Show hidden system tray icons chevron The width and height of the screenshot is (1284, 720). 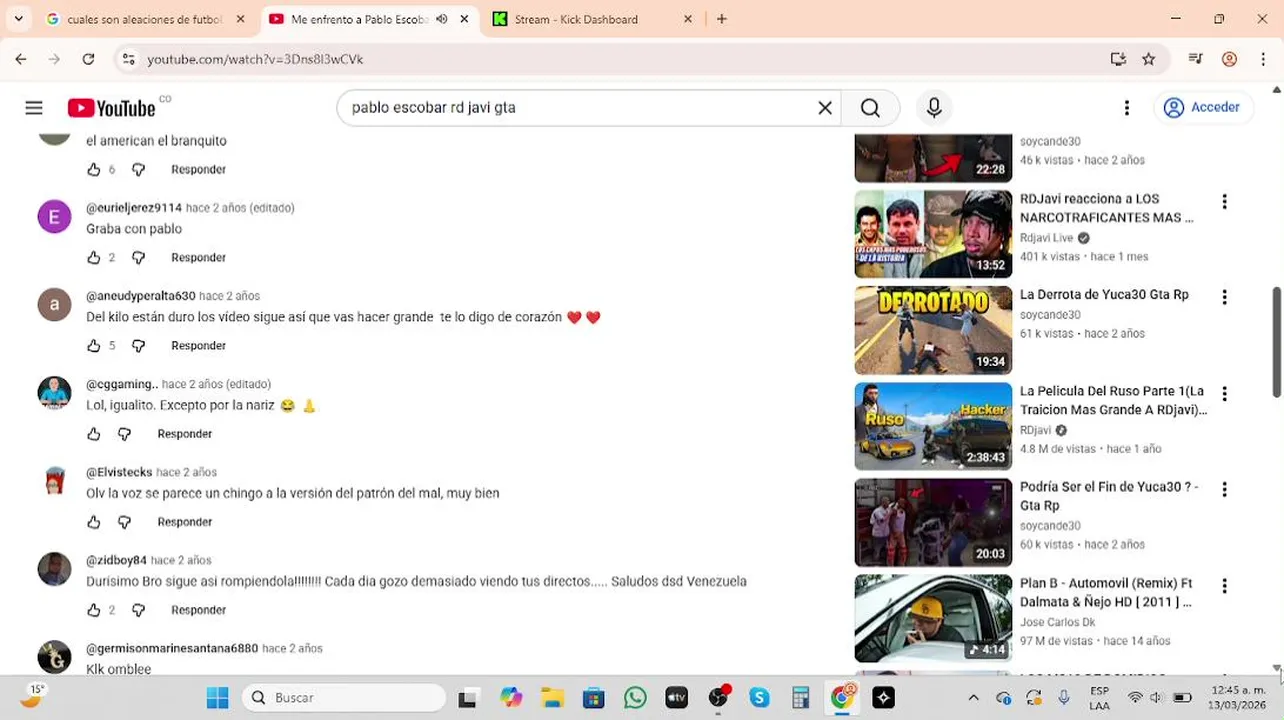tap(973, 698)
